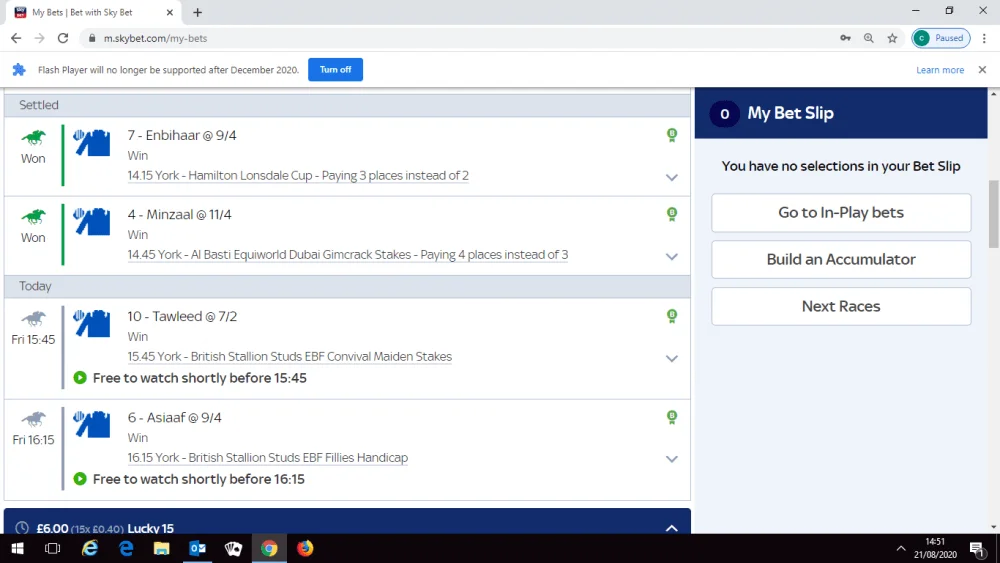Open the 15.45 York Convival Maiden link
The image size is (1000, 563).
[290, 356]
